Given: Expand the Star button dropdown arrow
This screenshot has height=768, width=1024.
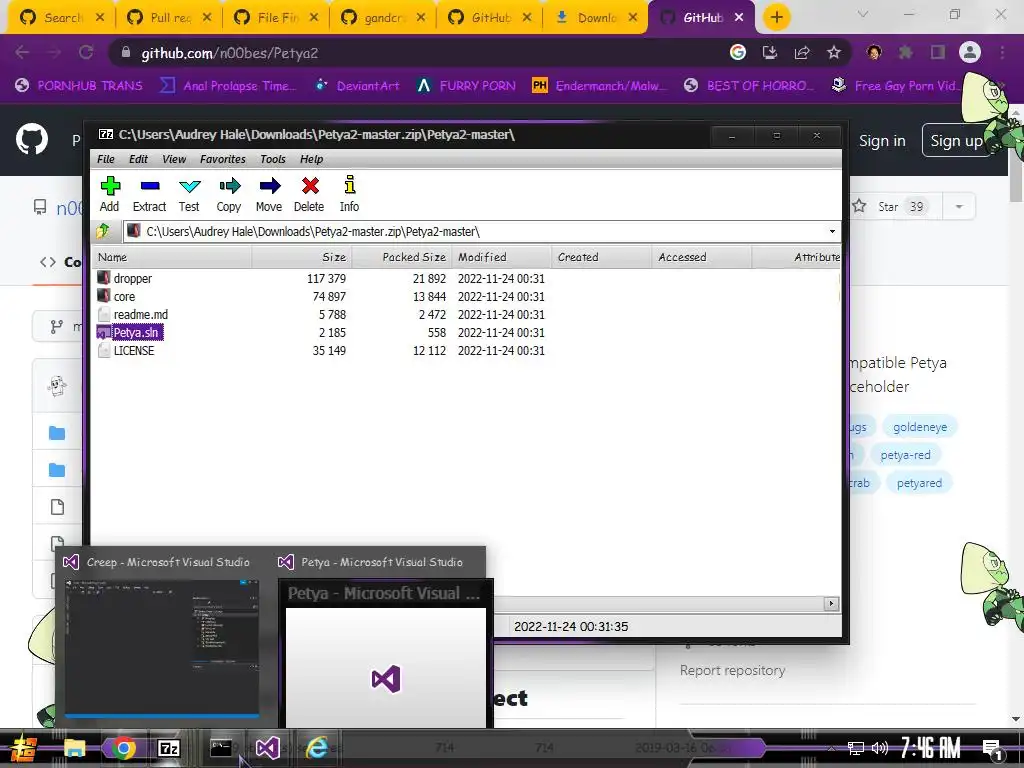Looking at the screenshot, I should click(959, 206).
